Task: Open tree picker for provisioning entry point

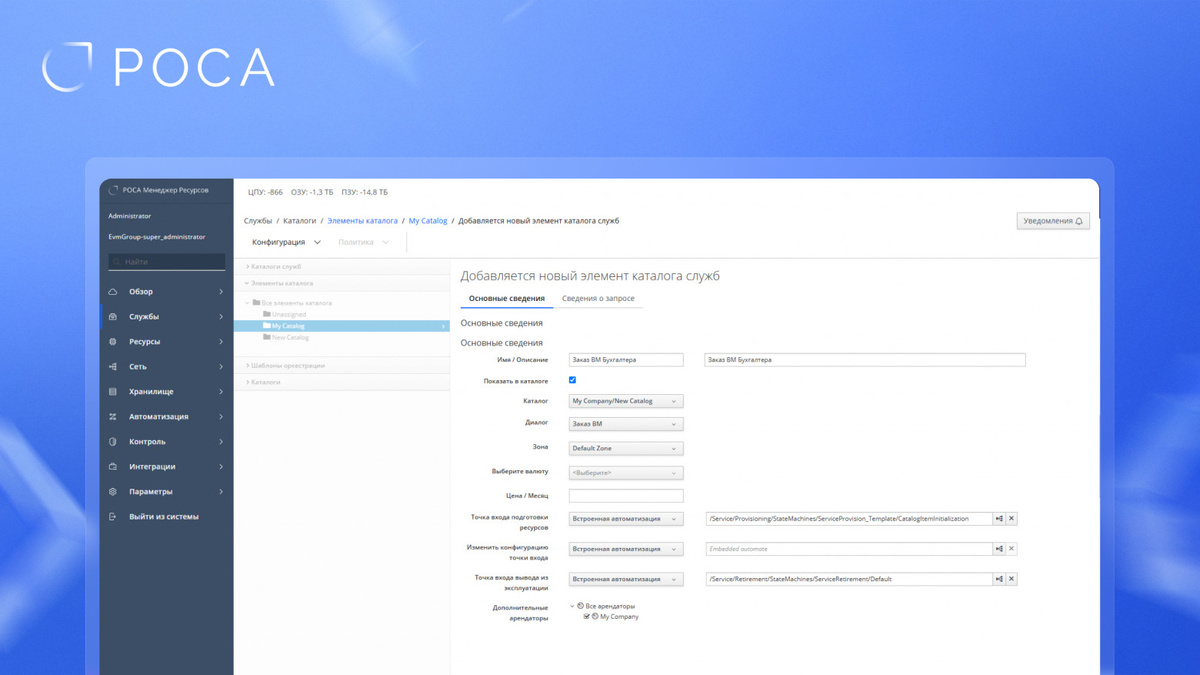Action: click(x=999, y=519)
